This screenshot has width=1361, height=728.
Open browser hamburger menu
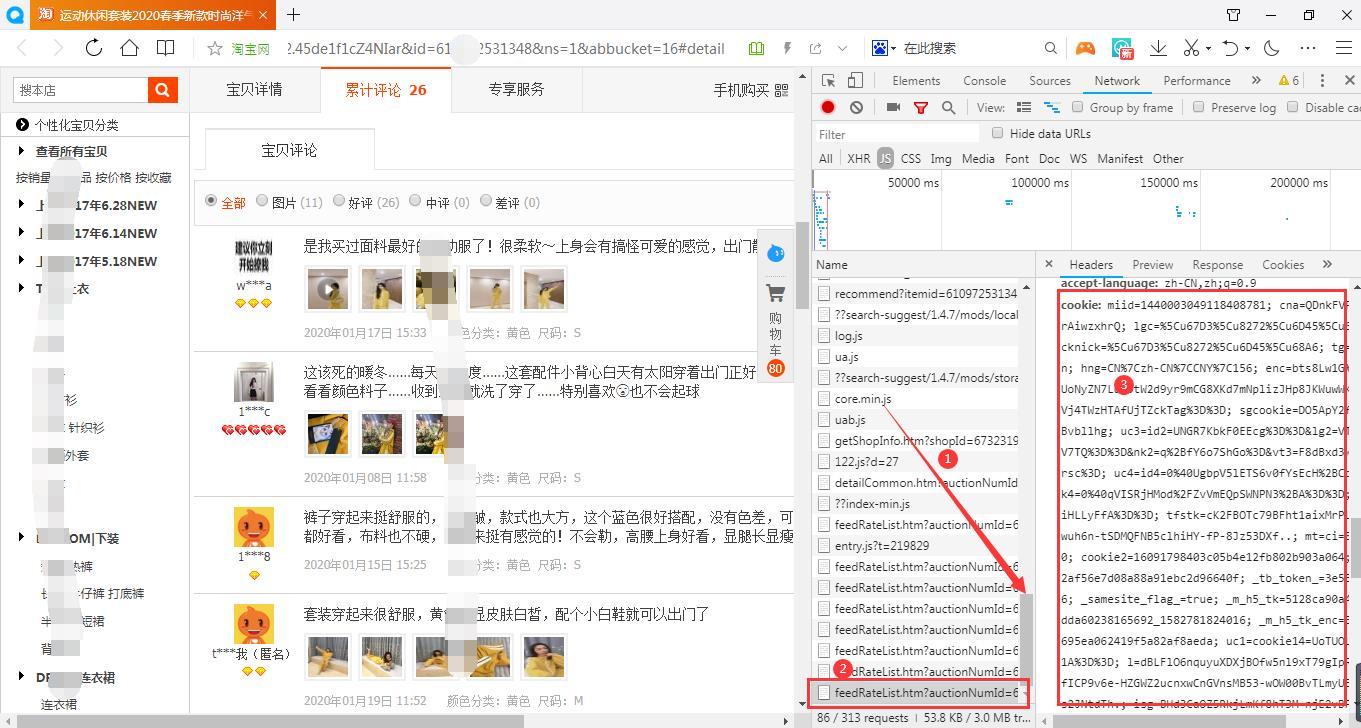click(1345, 48)
